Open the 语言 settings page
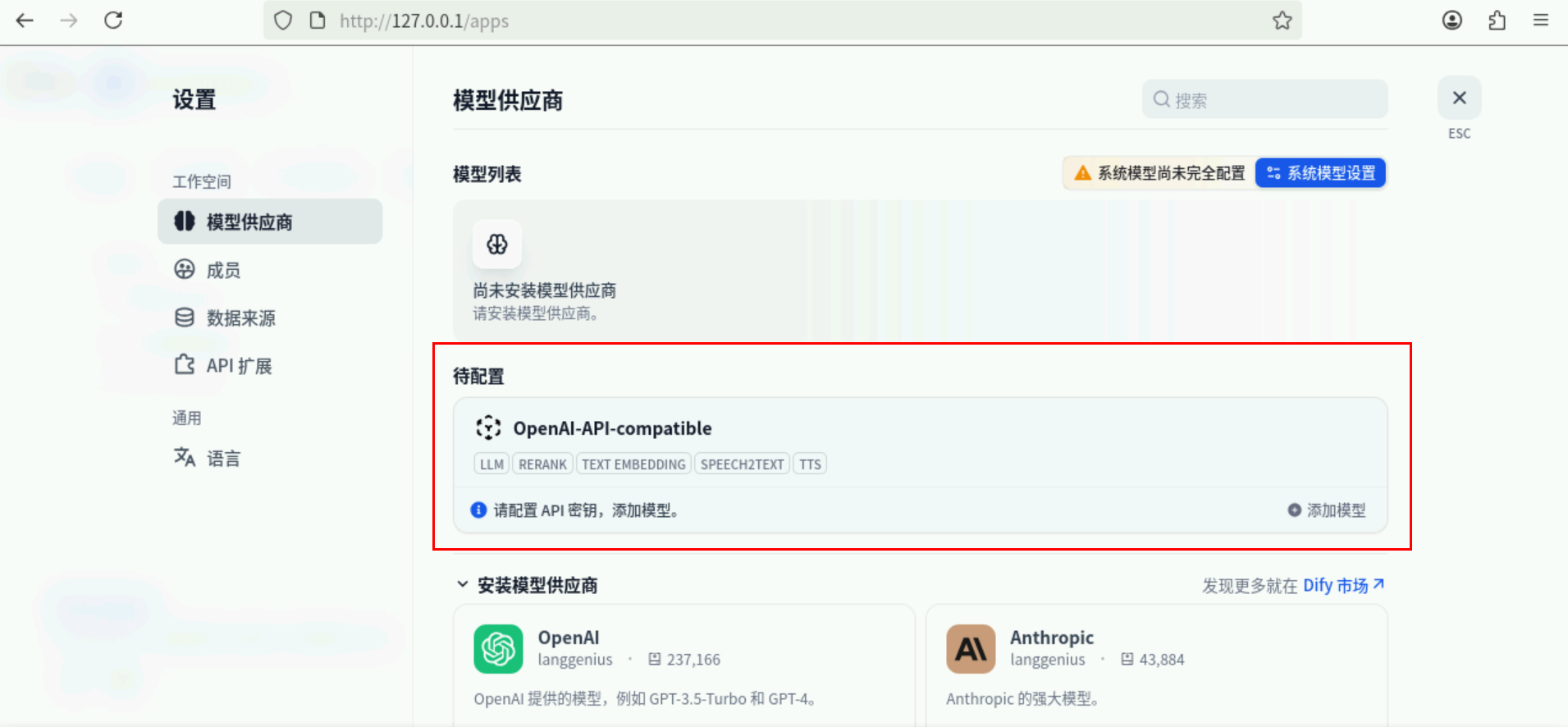Viewport: 1568px width, 727px height. tap(222, 458)
